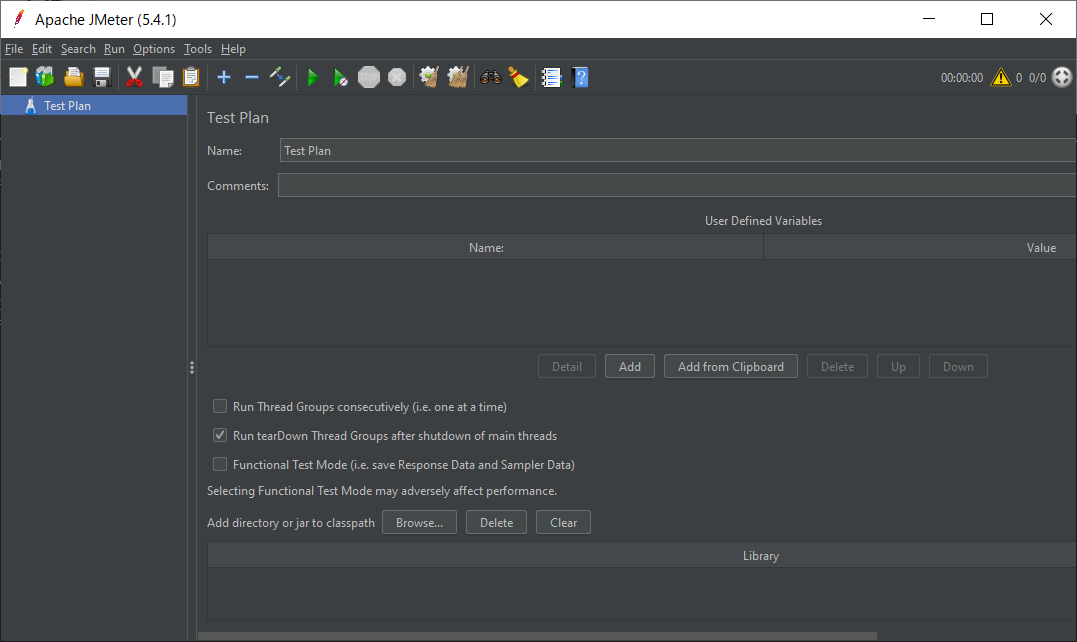Click the 00:00:00 elapsed time text

click(x=962, y=78)
